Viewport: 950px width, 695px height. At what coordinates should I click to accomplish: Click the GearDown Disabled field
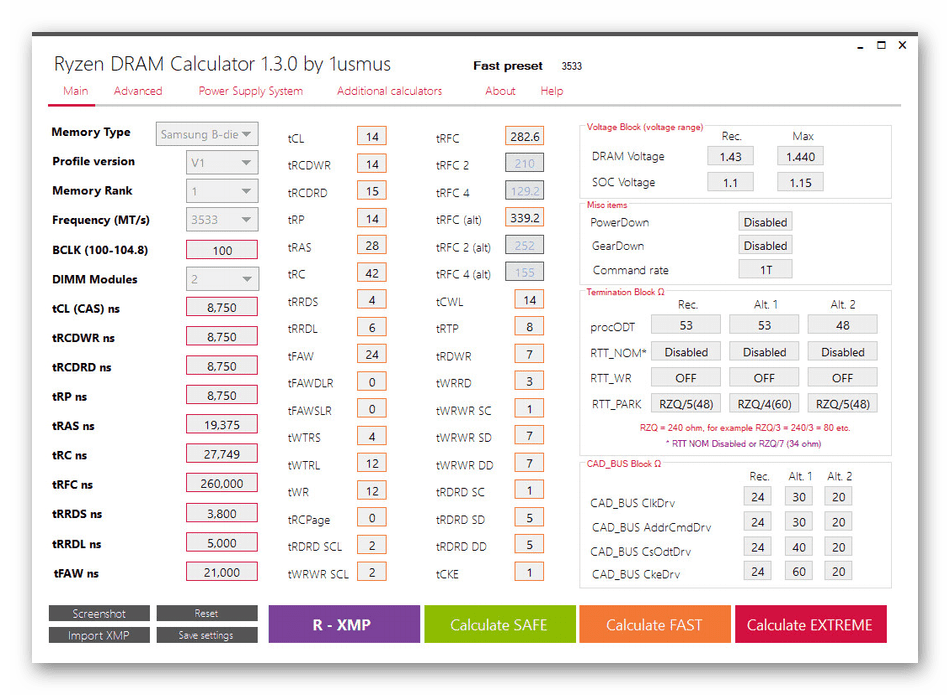765,246
